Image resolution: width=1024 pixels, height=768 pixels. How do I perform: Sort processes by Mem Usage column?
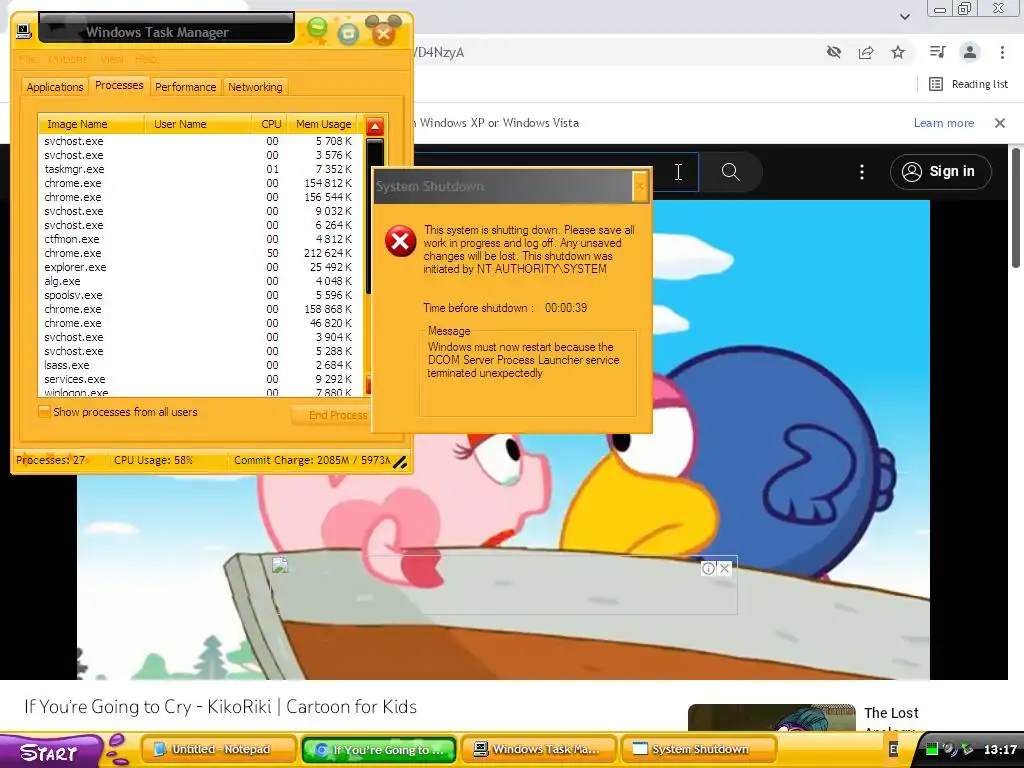point(323,124)
